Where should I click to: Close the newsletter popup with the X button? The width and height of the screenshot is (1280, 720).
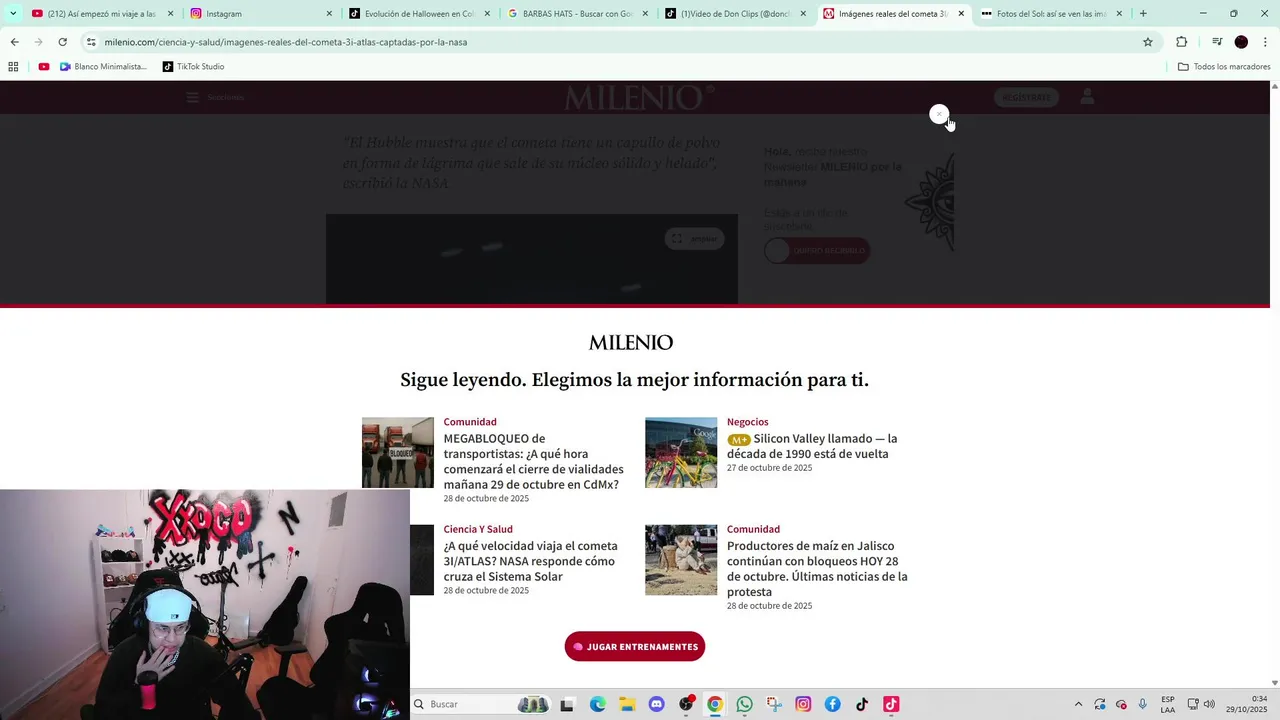(x=939, y=114)
